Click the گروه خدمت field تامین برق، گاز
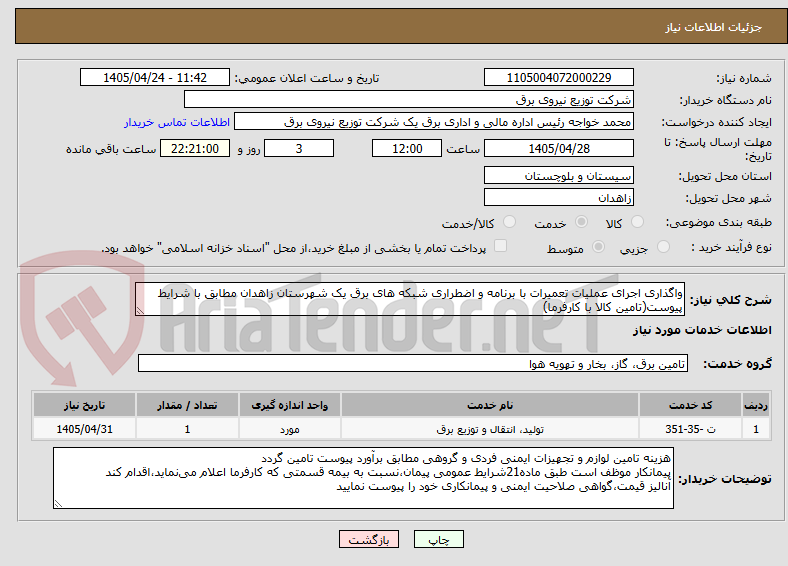Viewport: 788px width, 566px height. (413, 363)
